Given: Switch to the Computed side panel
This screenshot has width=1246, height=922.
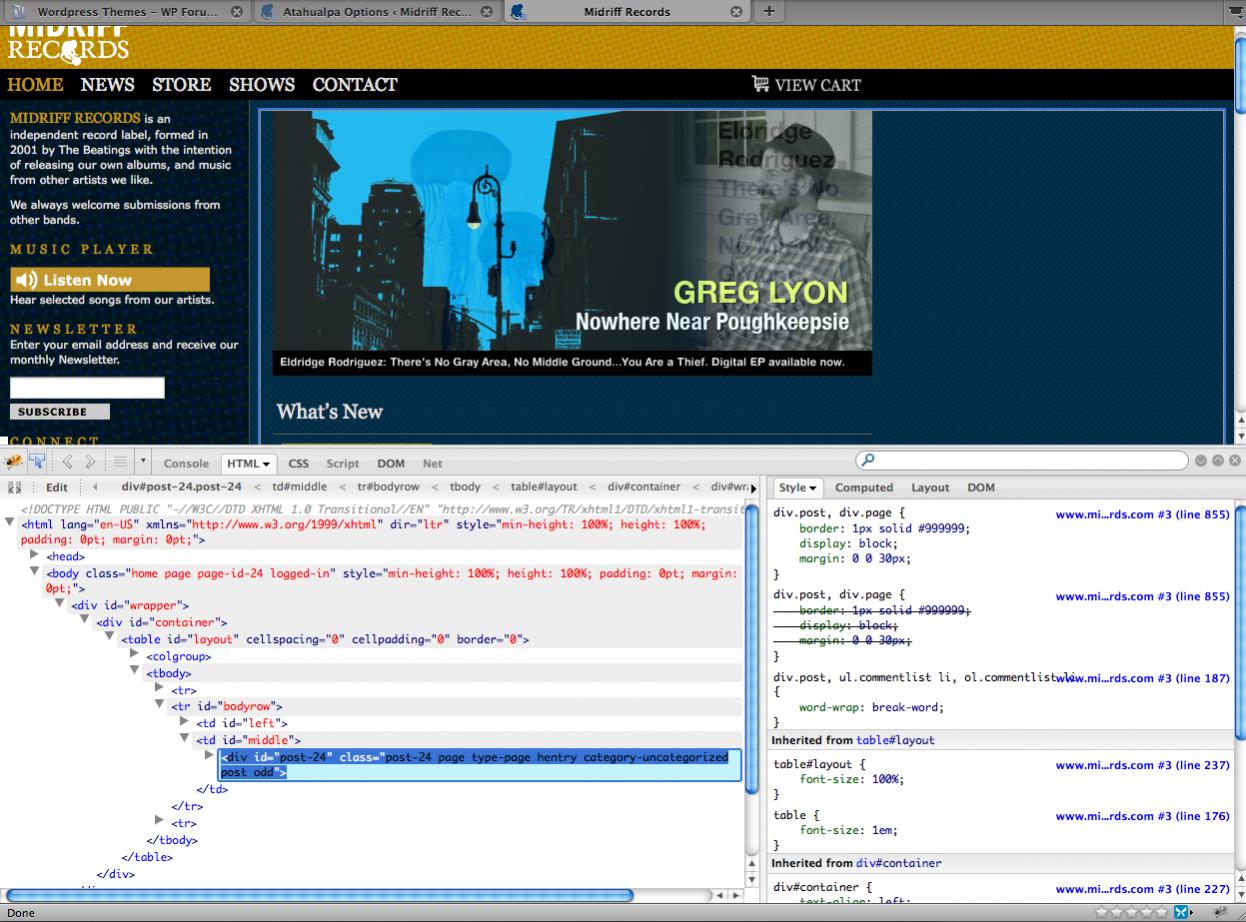Looking at the screenshot, I should (x=864, y=488).
